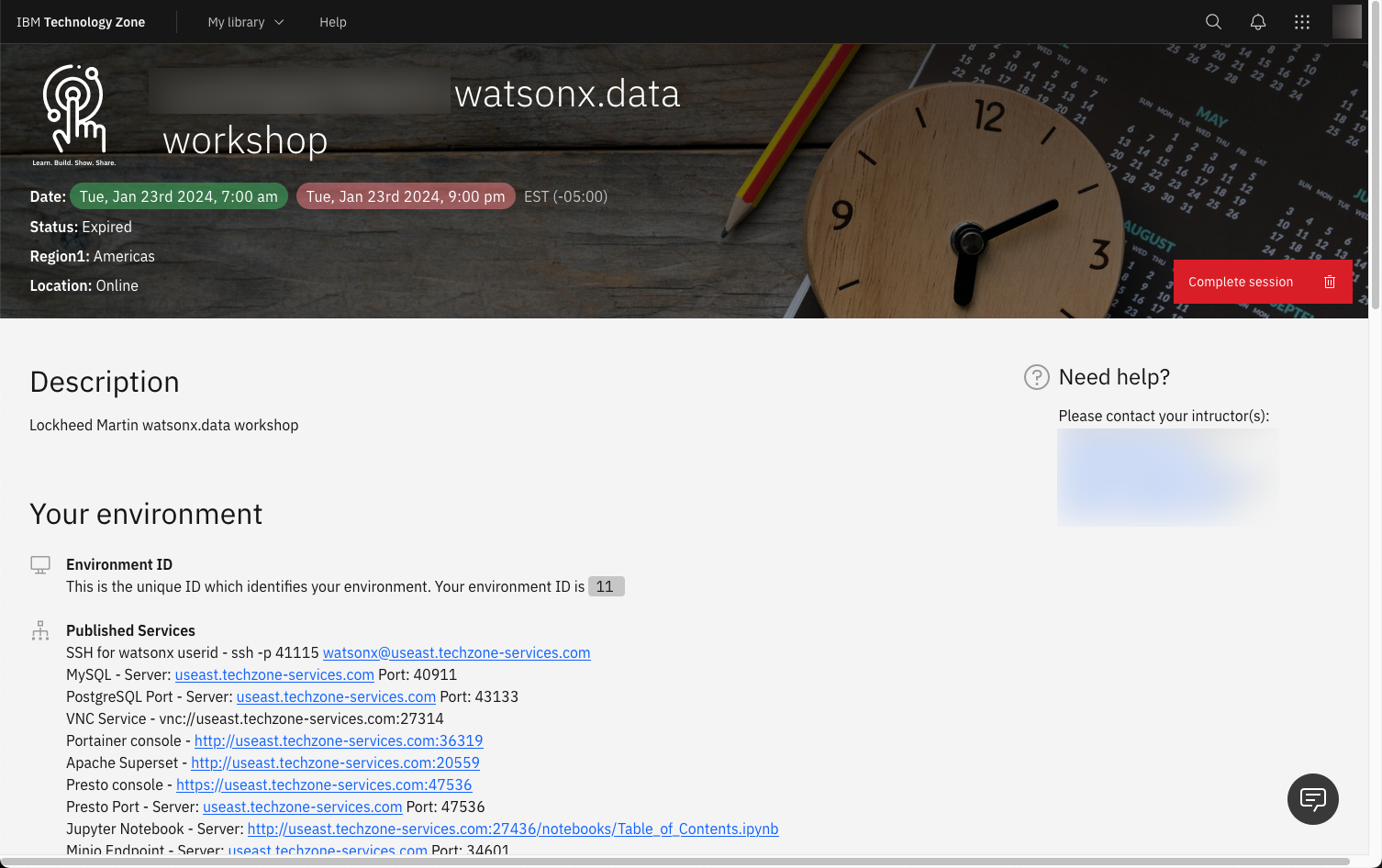Open the Presto console link
The width and height of the screenshot is (1382, 868).
click(324, 785)
